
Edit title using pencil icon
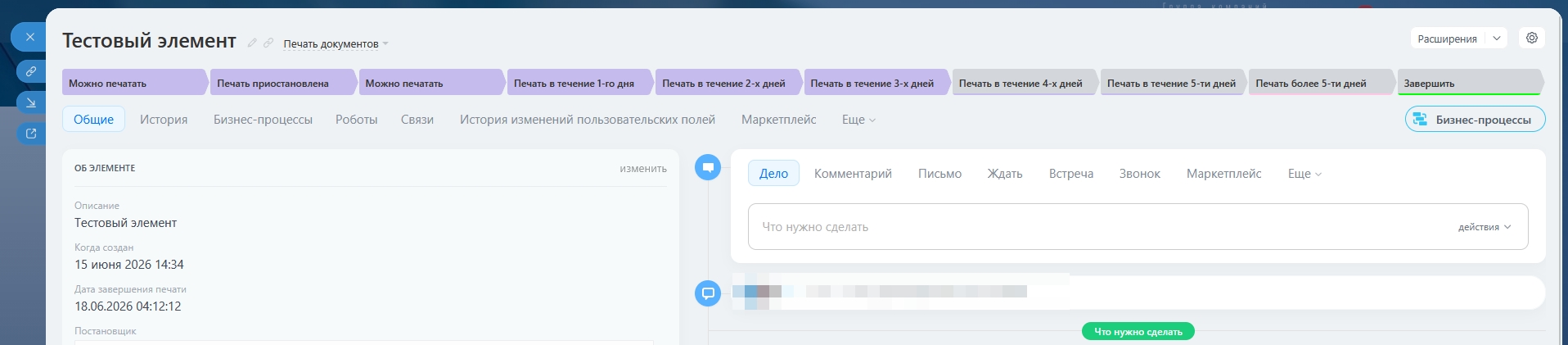click(252, 43)
